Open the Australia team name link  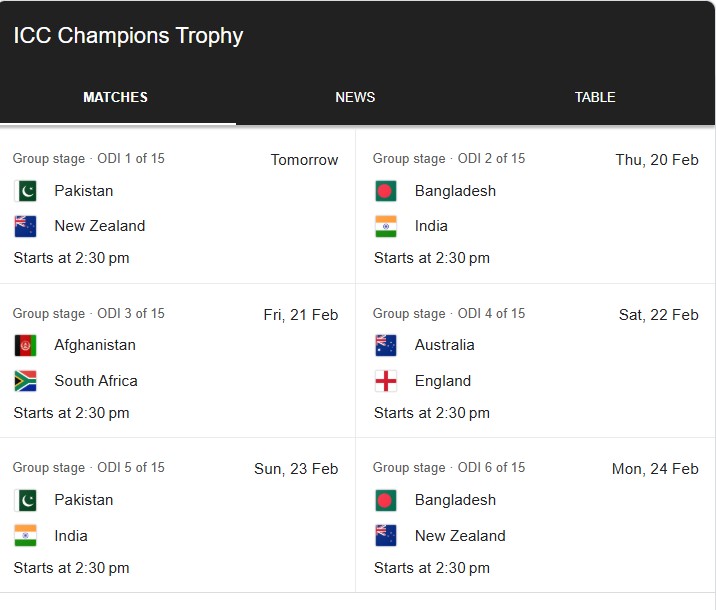click(x=445, y=345)
